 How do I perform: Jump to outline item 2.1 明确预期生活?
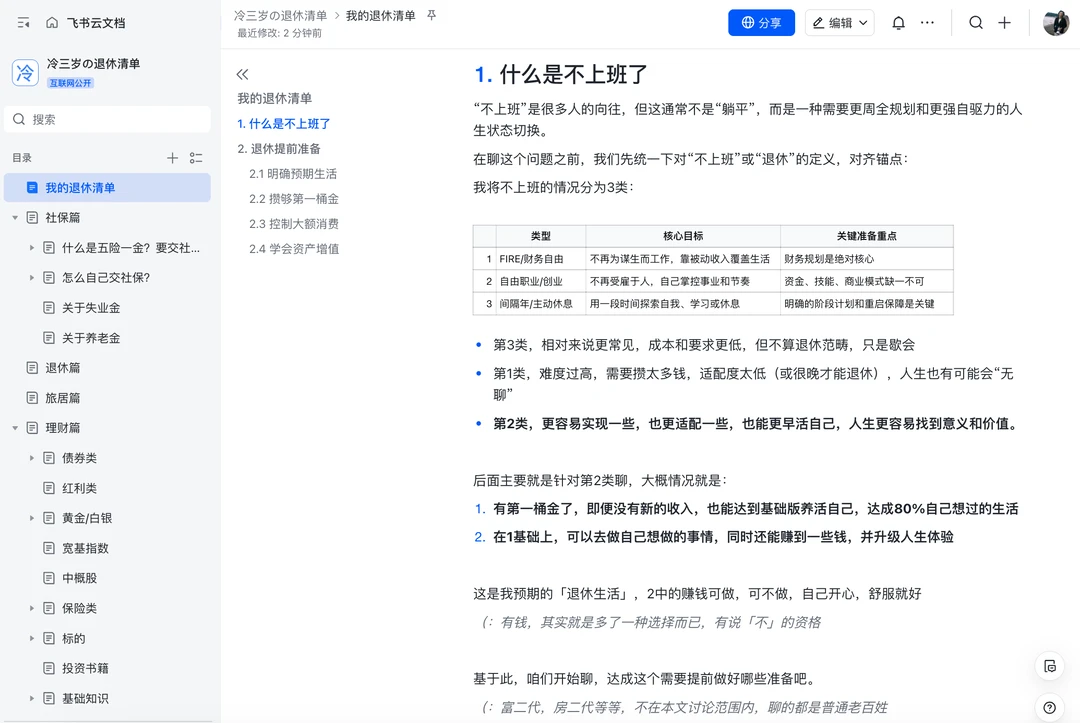coord(293,174)
